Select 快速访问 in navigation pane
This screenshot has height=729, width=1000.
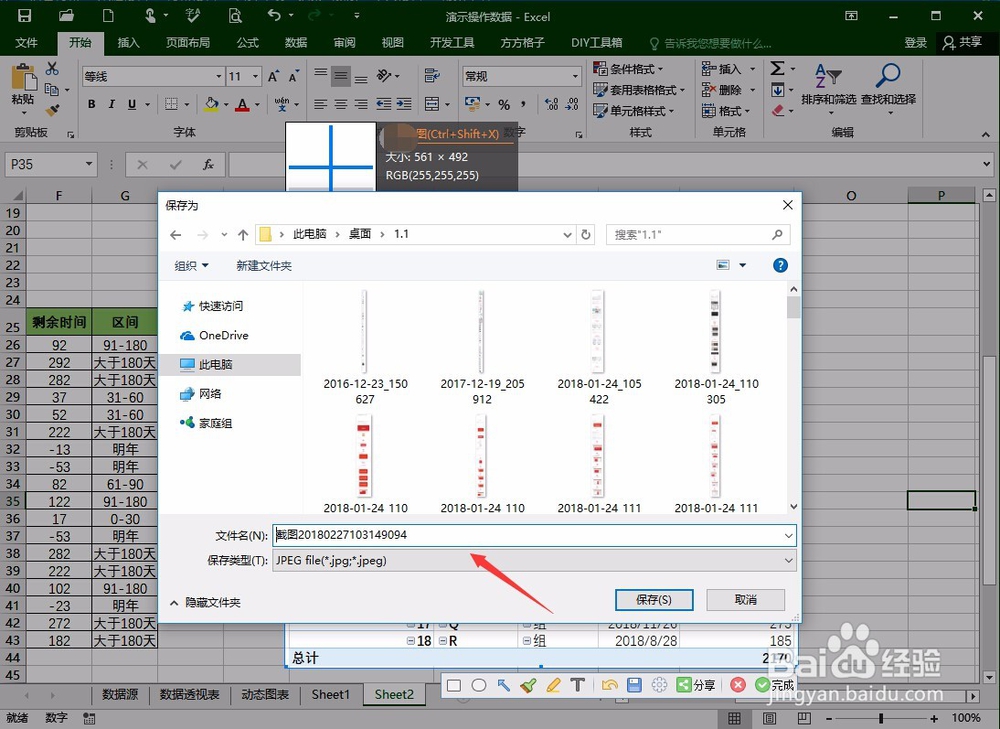212,306
